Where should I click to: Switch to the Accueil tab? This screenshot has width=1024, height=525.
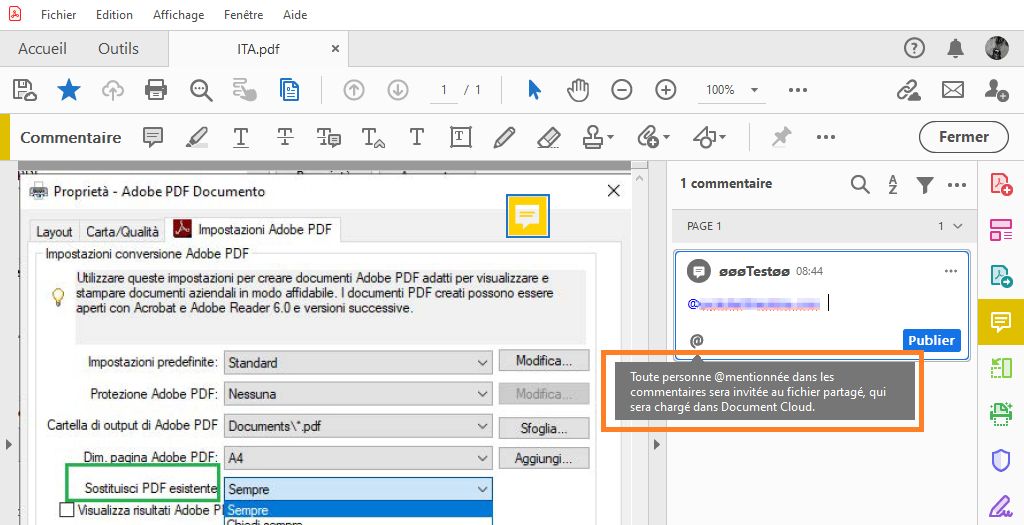tap(42, 48)
